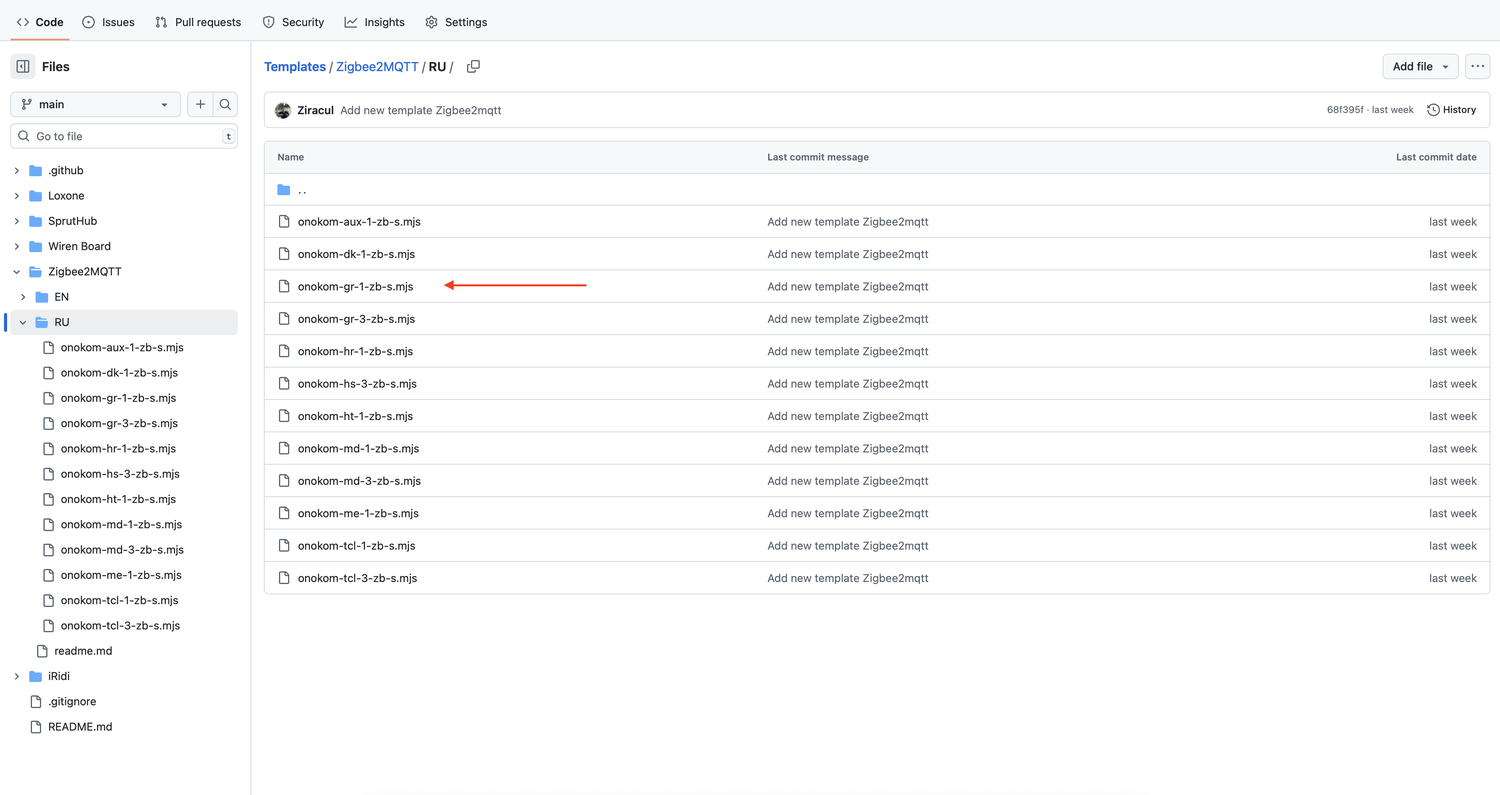Select readme.md in the file tree
Screen dimensions: 1500x795
pos(83,651)
